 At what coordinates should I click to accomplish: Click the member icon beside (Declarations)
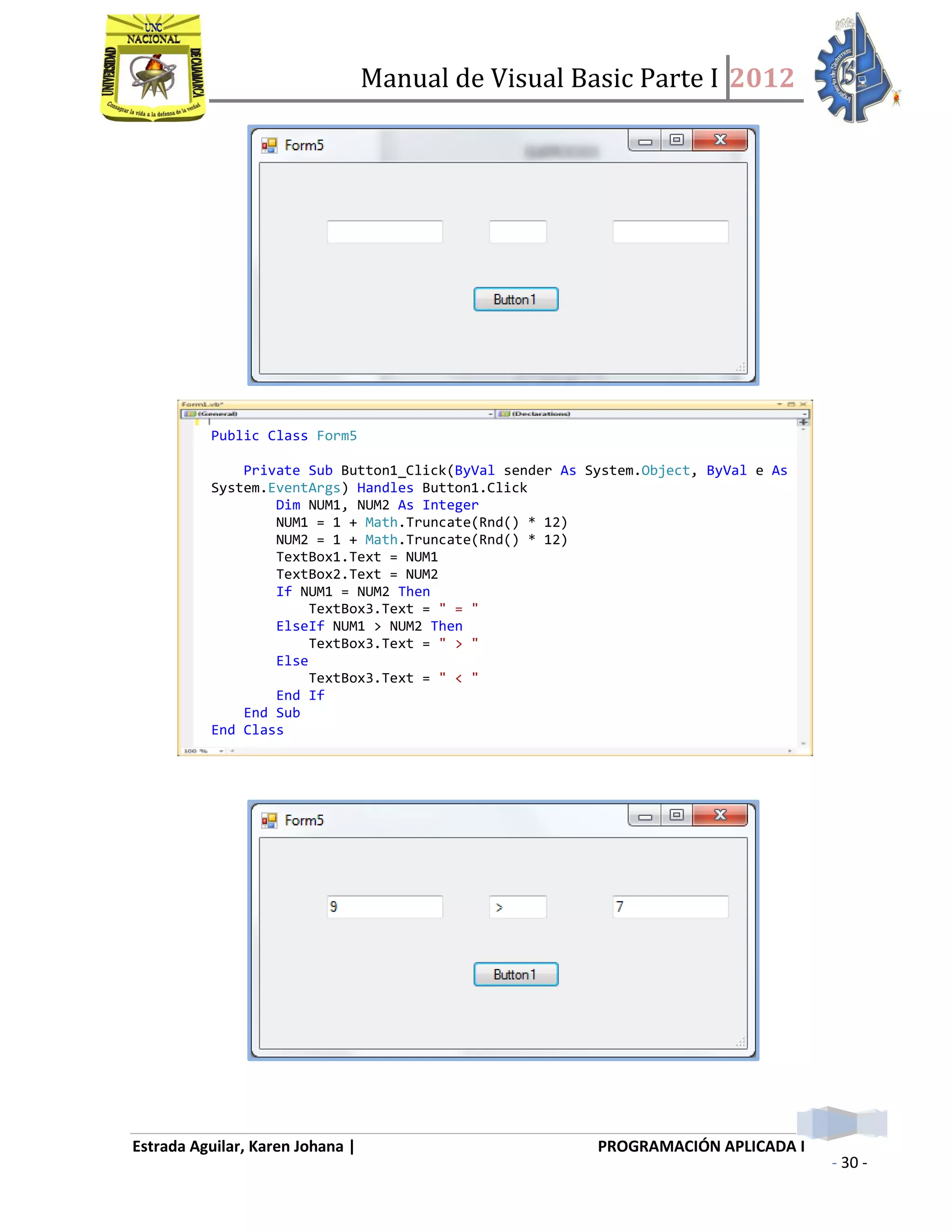coord(504,414)
